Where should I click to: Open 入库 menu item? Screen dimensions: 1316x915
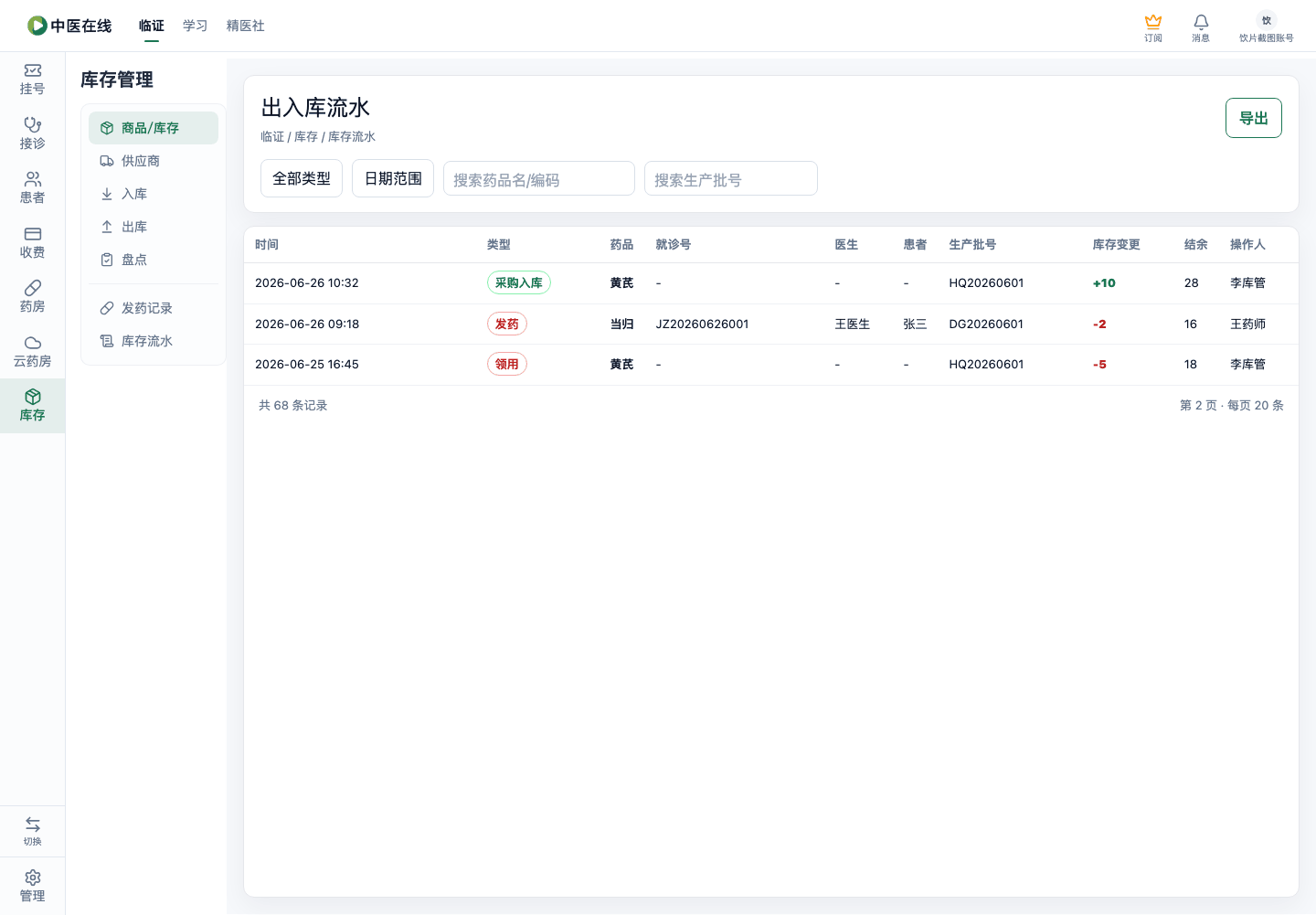154,194
